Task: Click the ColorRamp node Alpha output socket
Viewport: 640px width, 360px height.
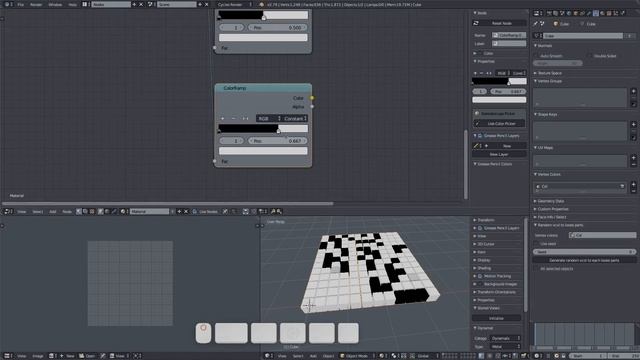Action: tap(312, 107)
